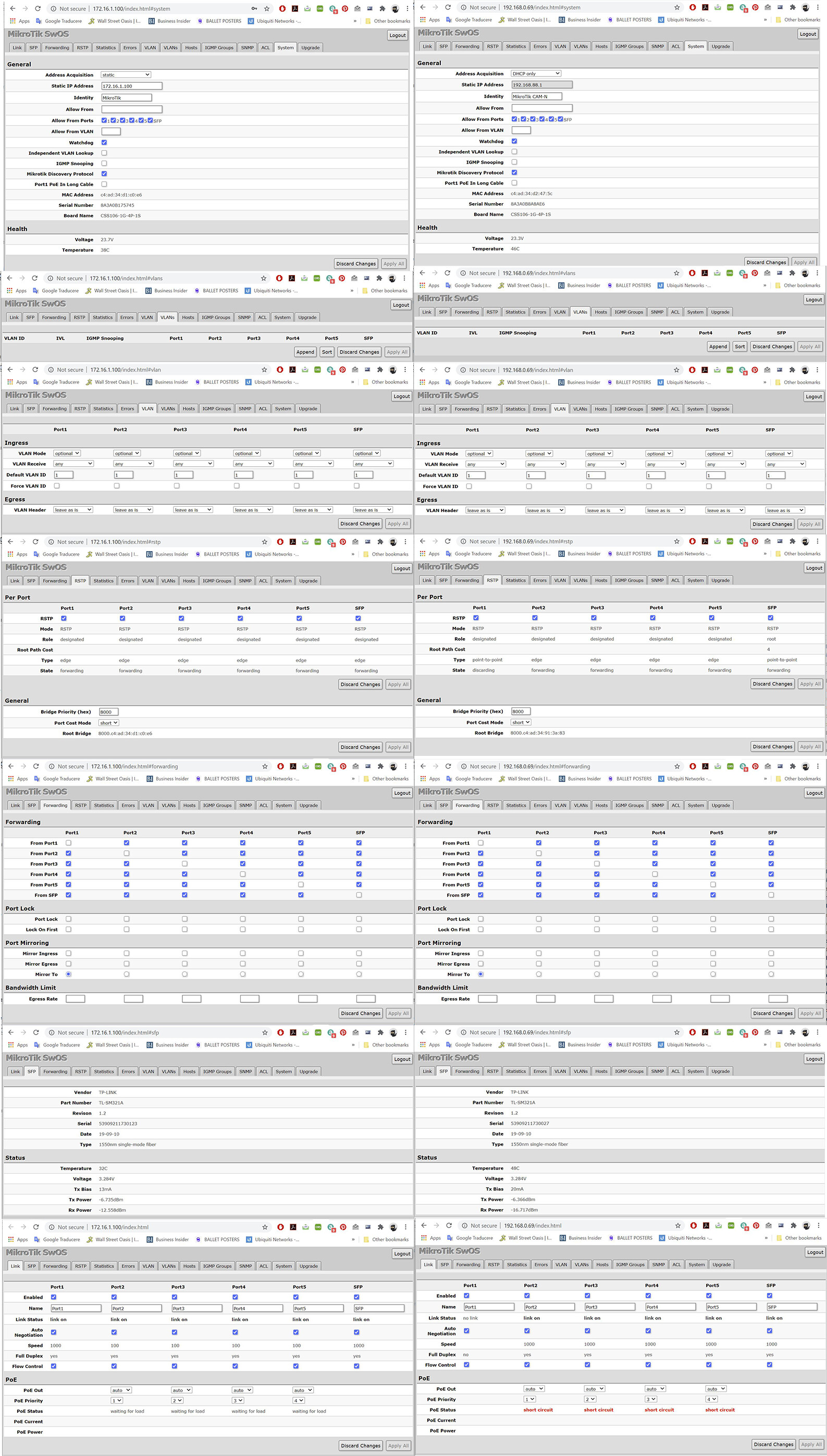Focus the Bridge Priority (hex) field on the 192.168.0.69 RSTP page
The width and height of the screenshot is (827, 1456).
521,711
